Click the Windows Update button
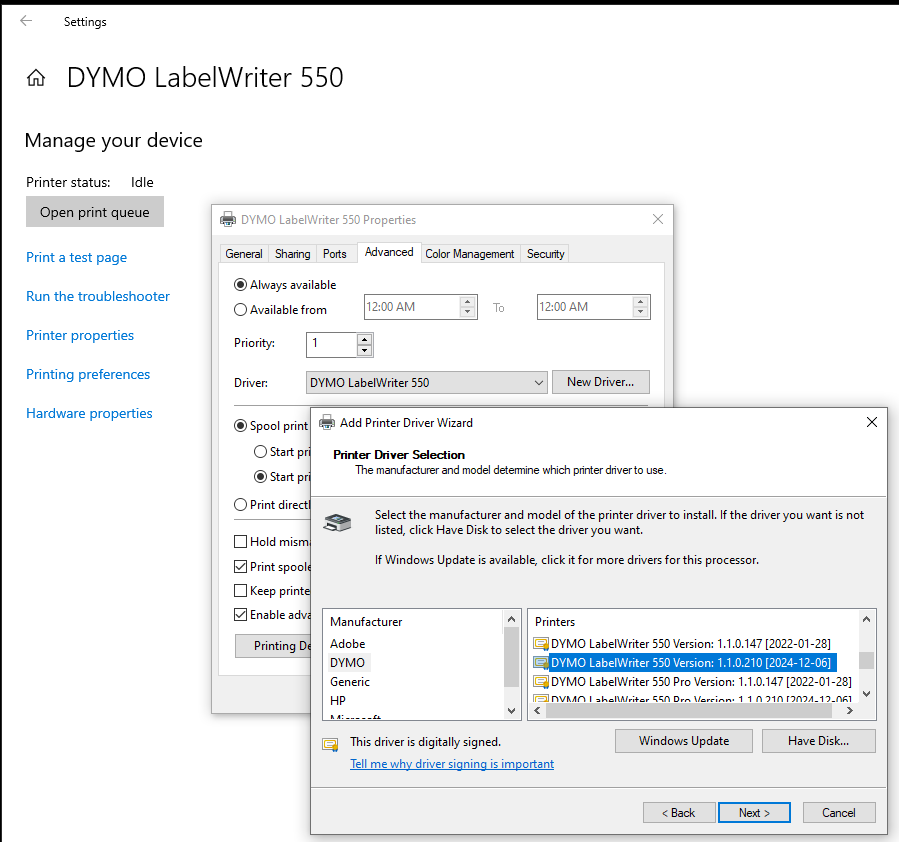The width and height of the screenshot is (899, 842). click(x=683, y=741)
